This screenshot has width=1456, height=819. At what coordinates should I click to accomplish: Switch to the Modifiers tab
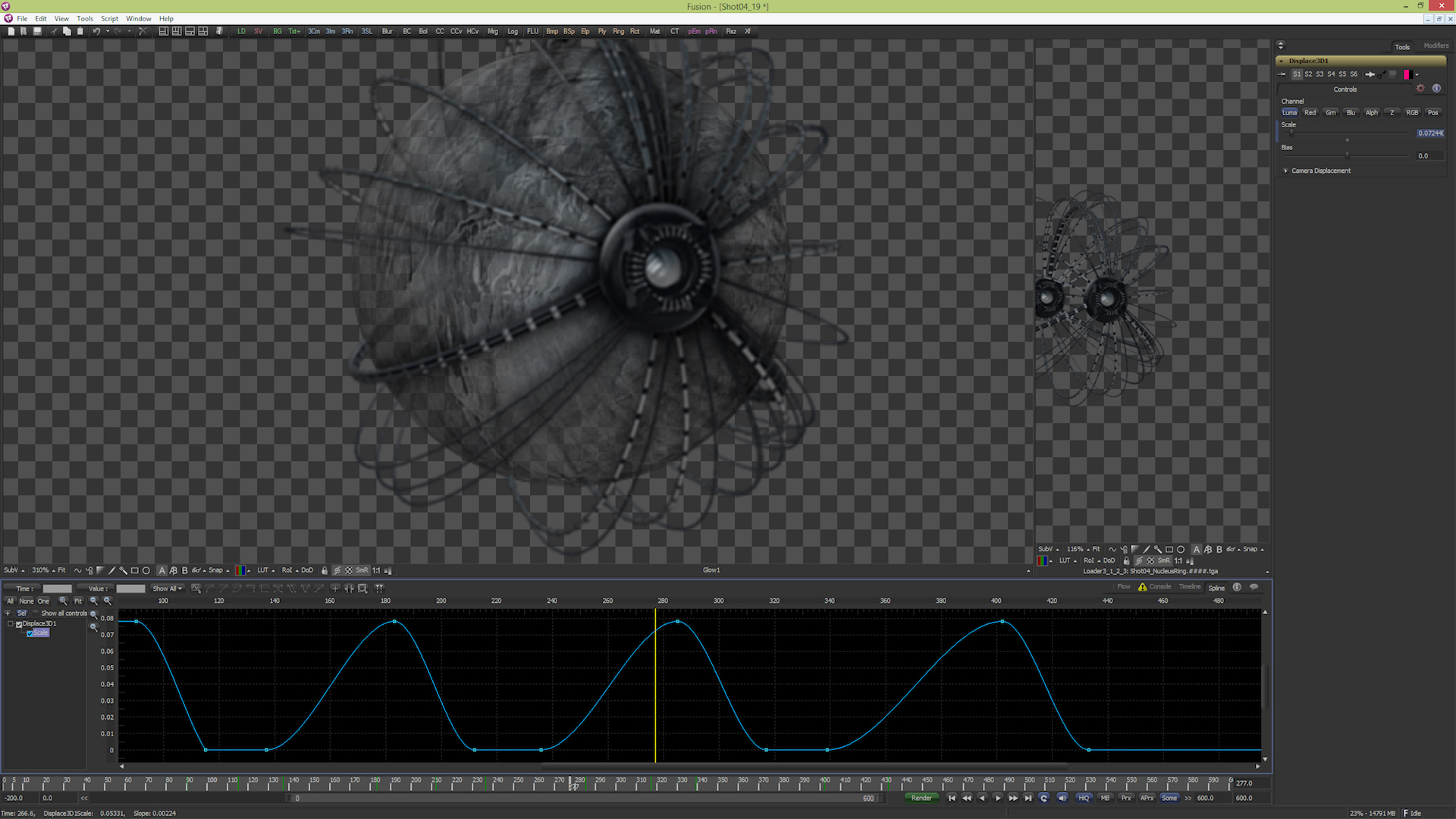pos(1436,45)
